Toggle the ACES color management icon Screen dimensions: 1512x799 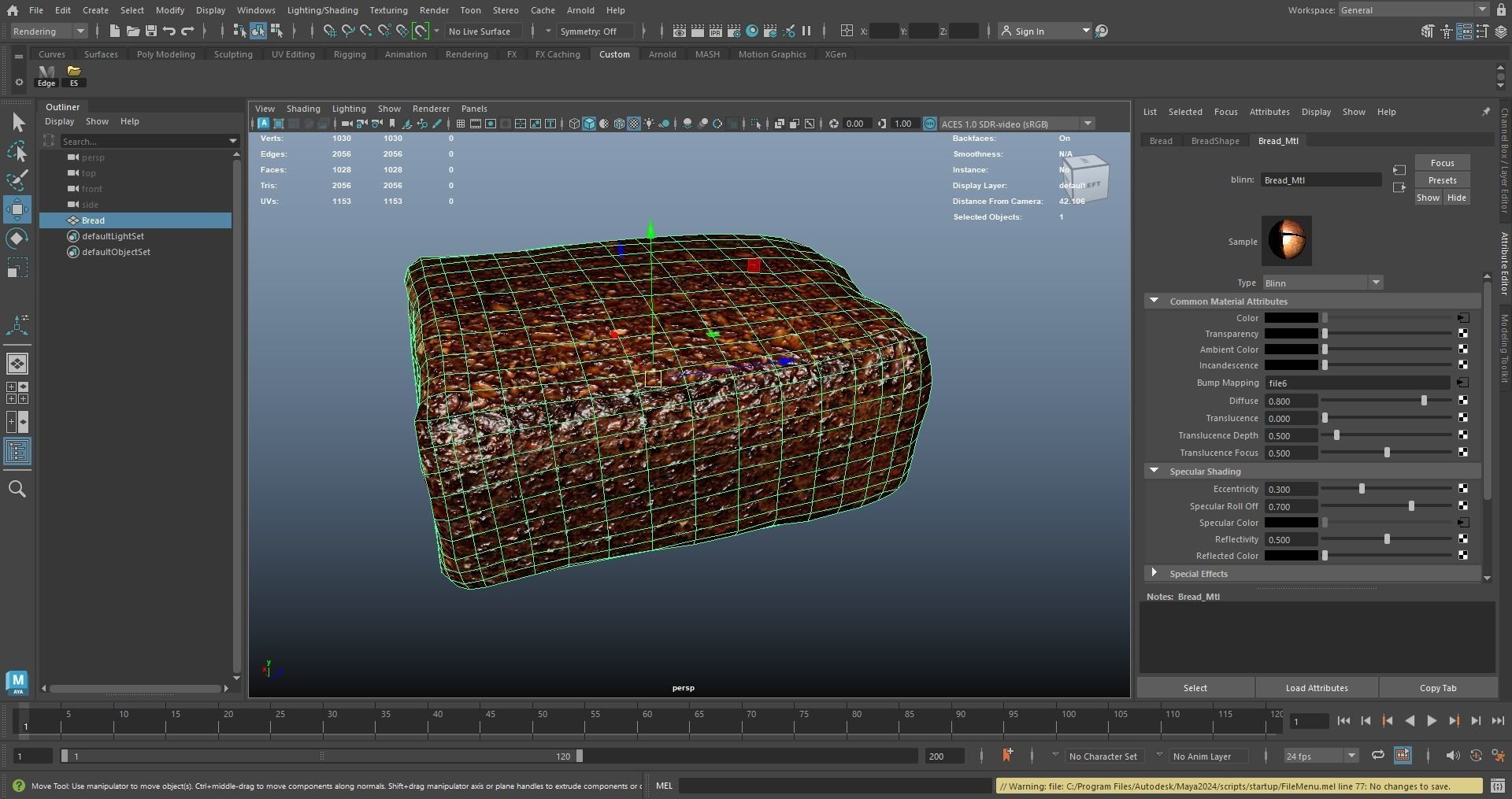pyautogui.click(x=930, y=124)
